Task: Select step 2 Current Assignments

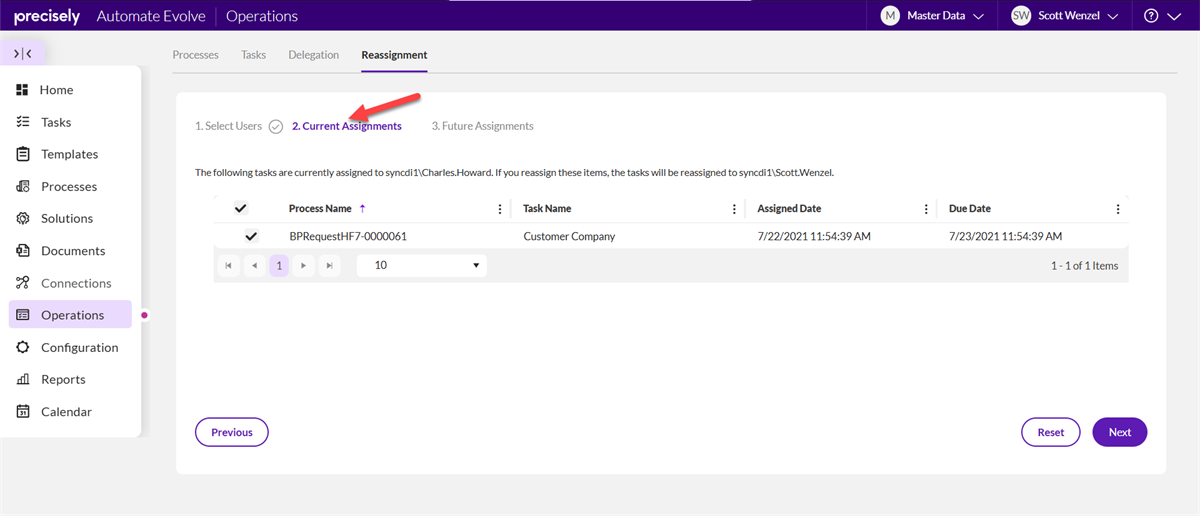Action: [x=347, y=126]
